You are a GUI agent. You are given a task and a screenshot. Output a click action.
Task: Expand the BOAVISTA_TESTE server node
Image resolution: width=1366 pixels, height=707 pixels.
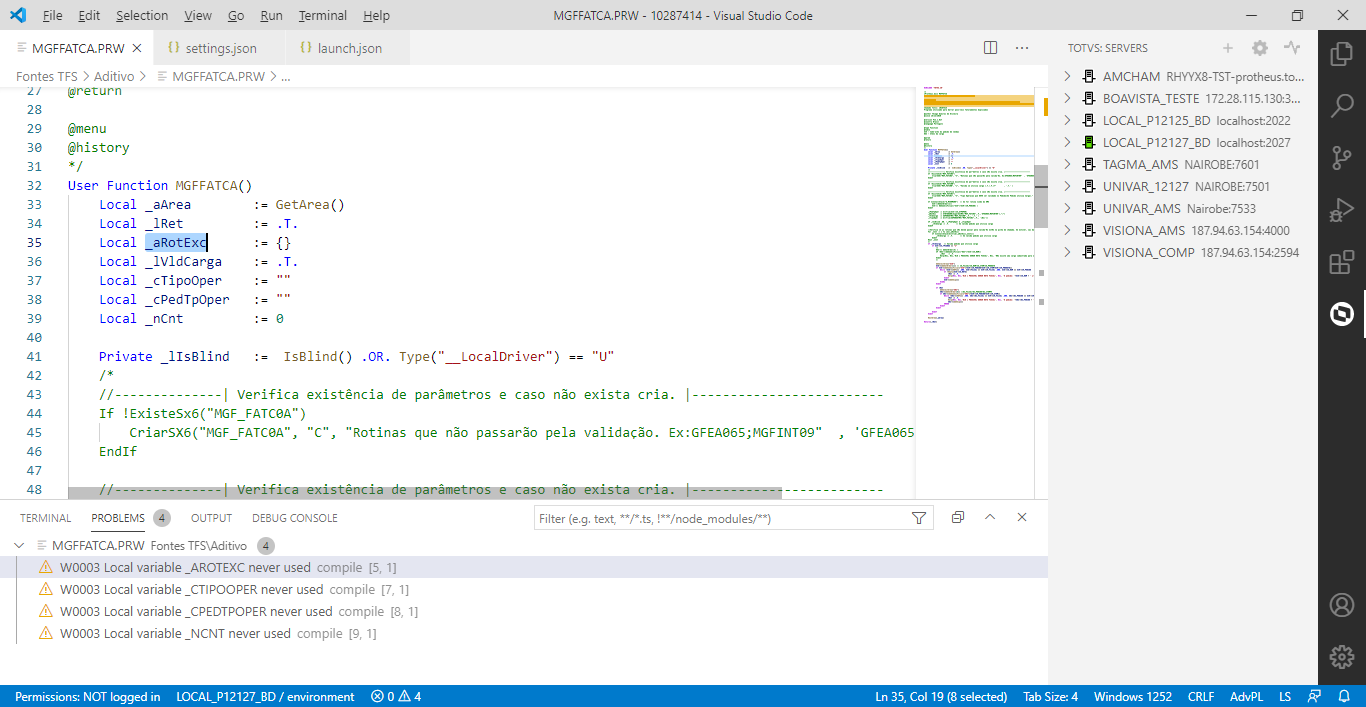[x=1068, y=99]
